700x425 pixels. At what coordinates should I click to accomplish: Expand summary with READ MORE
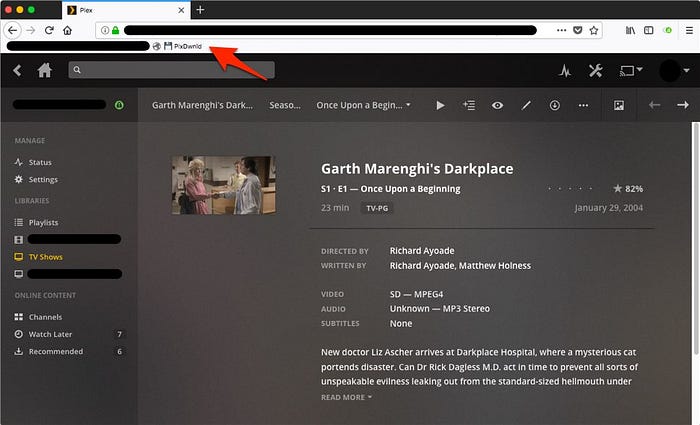click(x=346, y=397)
